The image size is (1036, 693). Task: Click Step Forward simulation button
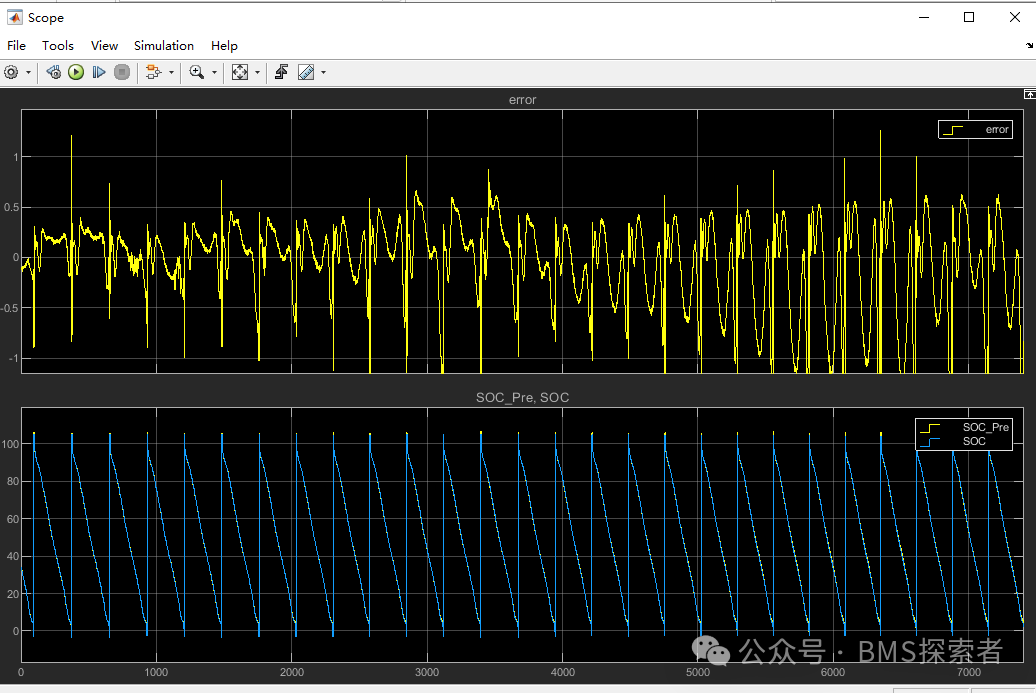[x=99, y=72]
